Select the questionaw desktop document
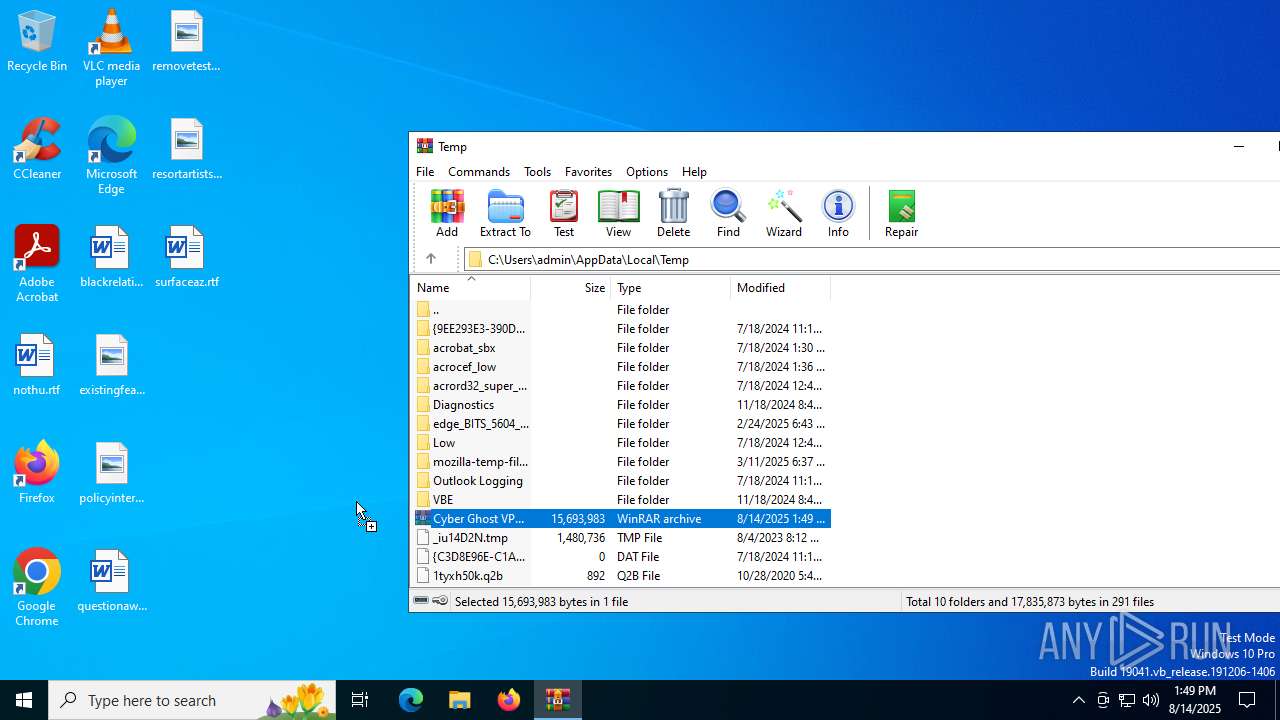Screen dimensions: 1280x720 pyautogui.click(x=111, y=581)
